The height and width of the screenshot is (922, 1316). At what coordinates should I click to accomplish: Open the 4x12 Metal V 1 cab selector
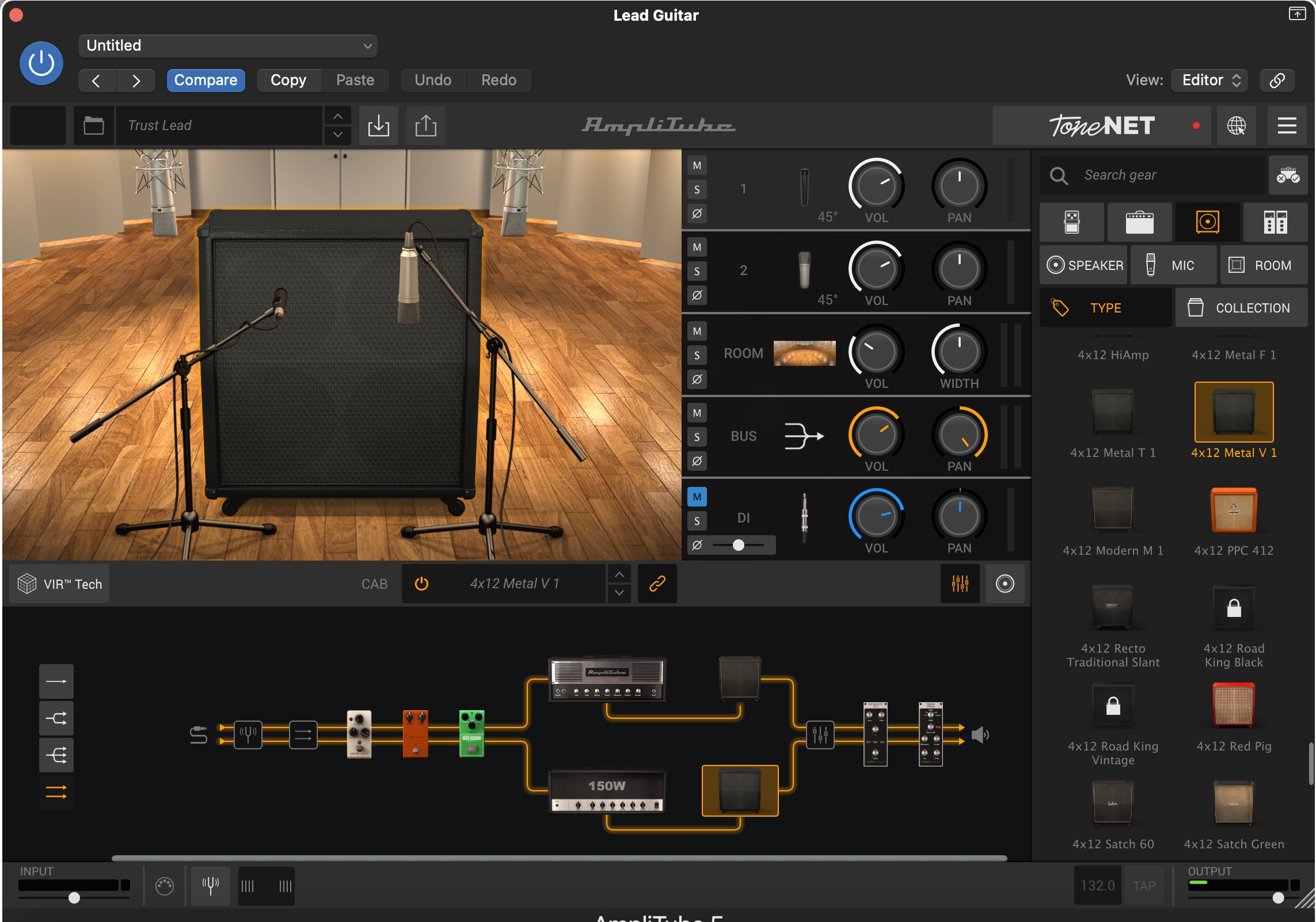coord(515,584)
